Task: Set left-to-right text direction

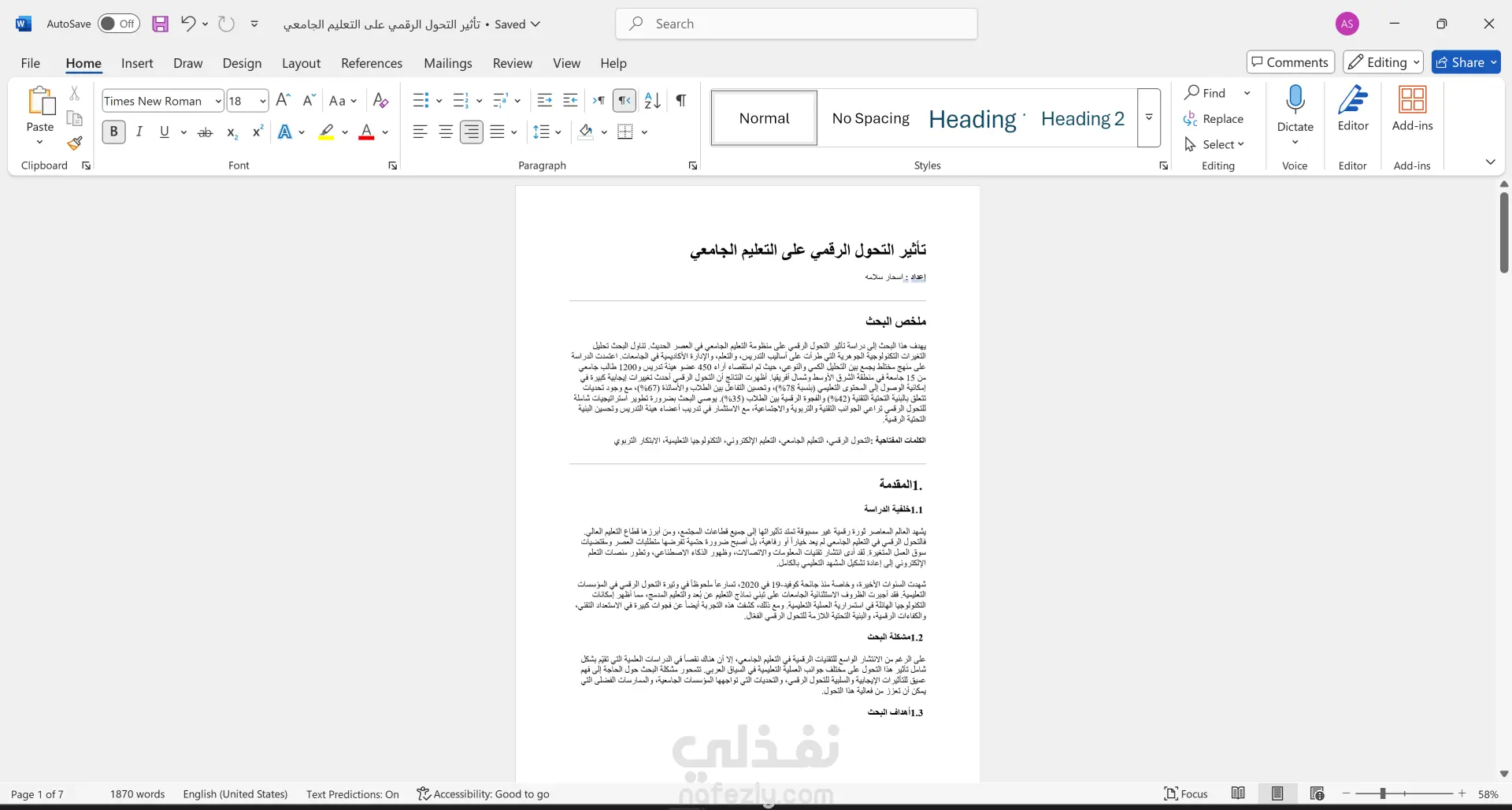Action: (x=599, y=100)
